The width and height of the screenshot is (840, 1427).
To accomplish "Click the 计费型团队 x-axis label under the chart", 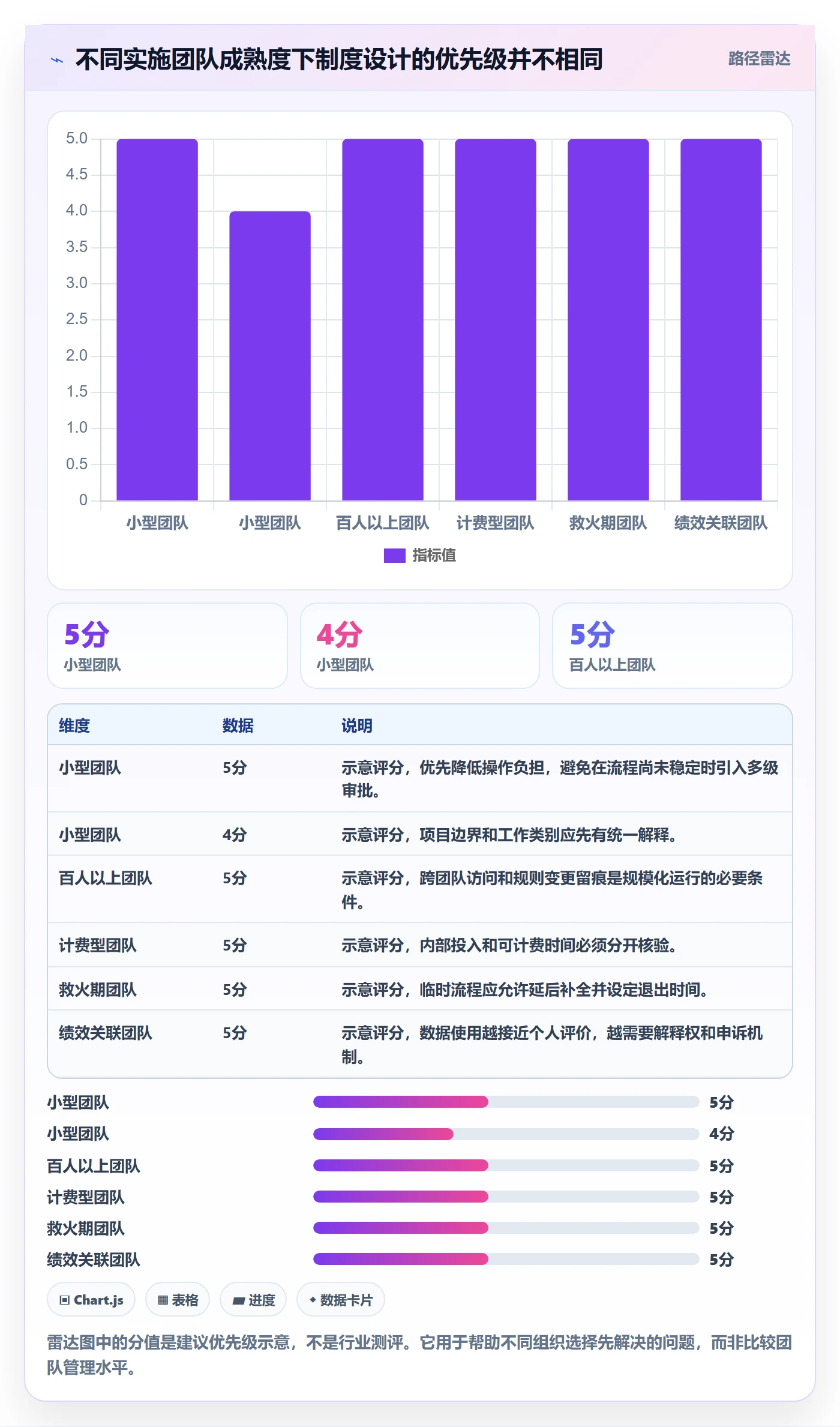I will (x=496, y=523).
